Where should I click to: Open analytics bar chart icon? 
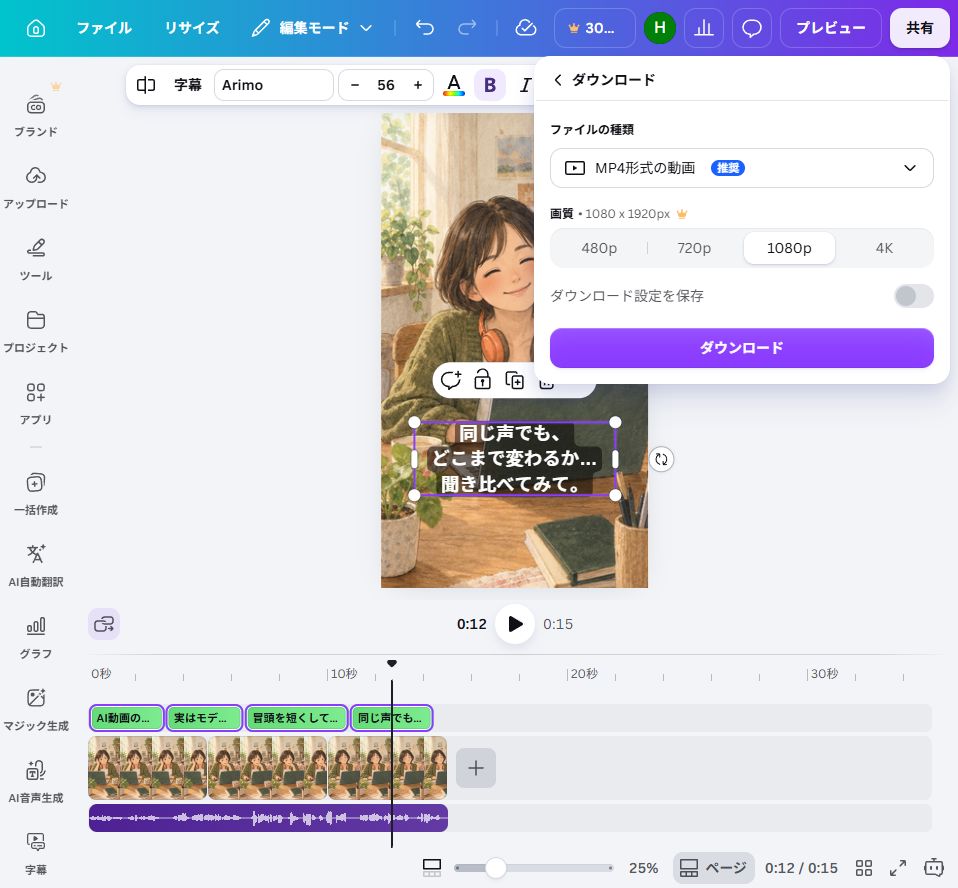click(704, 28)
